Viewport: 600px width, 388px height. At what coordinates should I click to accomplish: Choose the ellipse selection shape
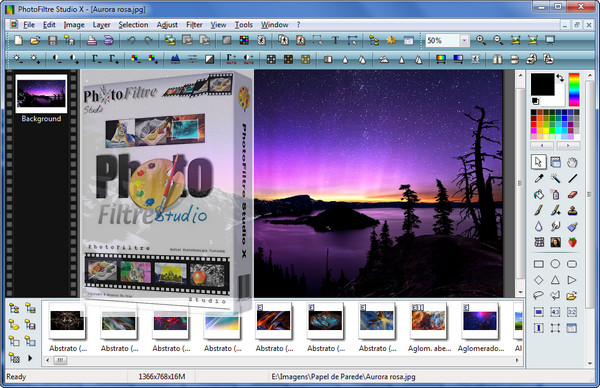pyautogui.click(x=555, y=264)
